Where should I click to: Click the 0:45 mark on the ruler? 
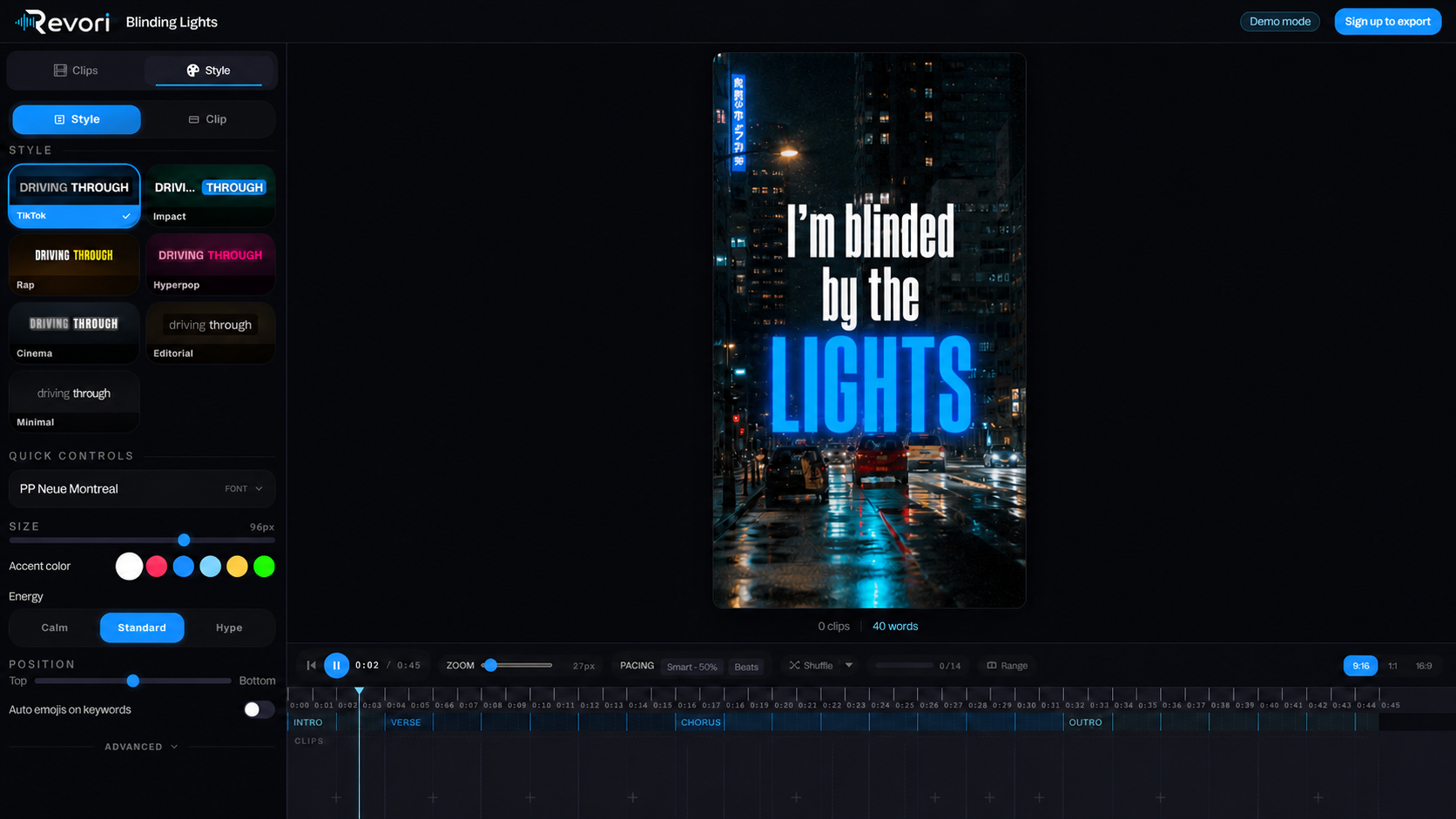click(1391, 705)
